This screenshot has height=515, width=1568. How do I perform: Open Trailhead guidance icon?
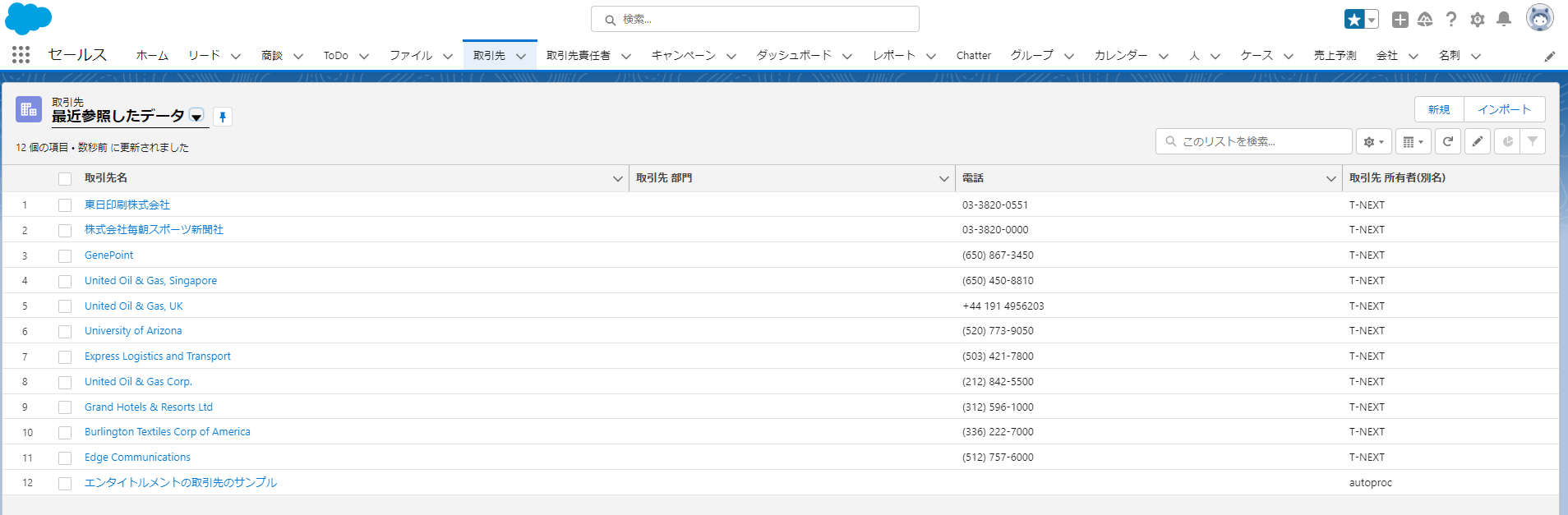(x=1425, y=19)
